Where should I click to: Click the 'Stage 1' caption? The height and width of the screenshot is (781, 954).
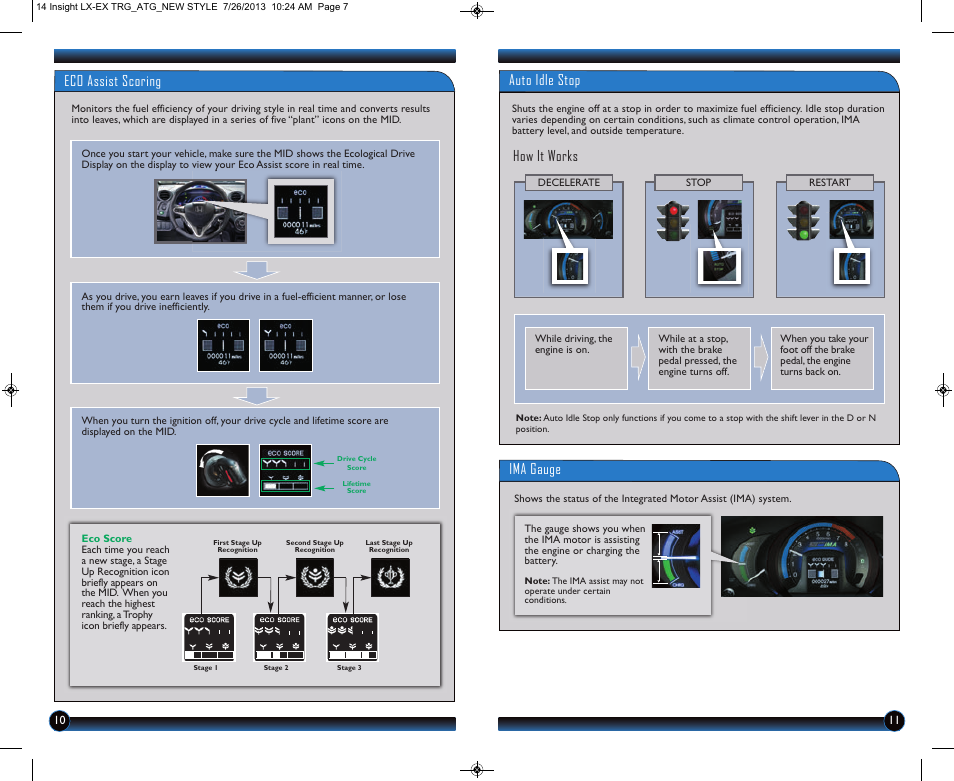click(x=206, y=667)
